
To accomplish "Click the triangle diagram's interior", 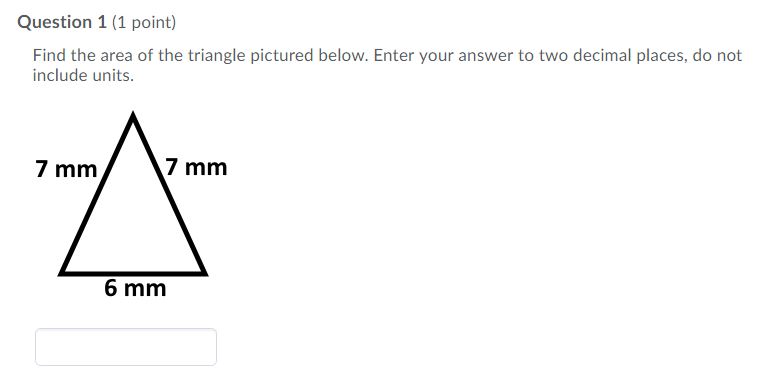I will tap(133, 224).
